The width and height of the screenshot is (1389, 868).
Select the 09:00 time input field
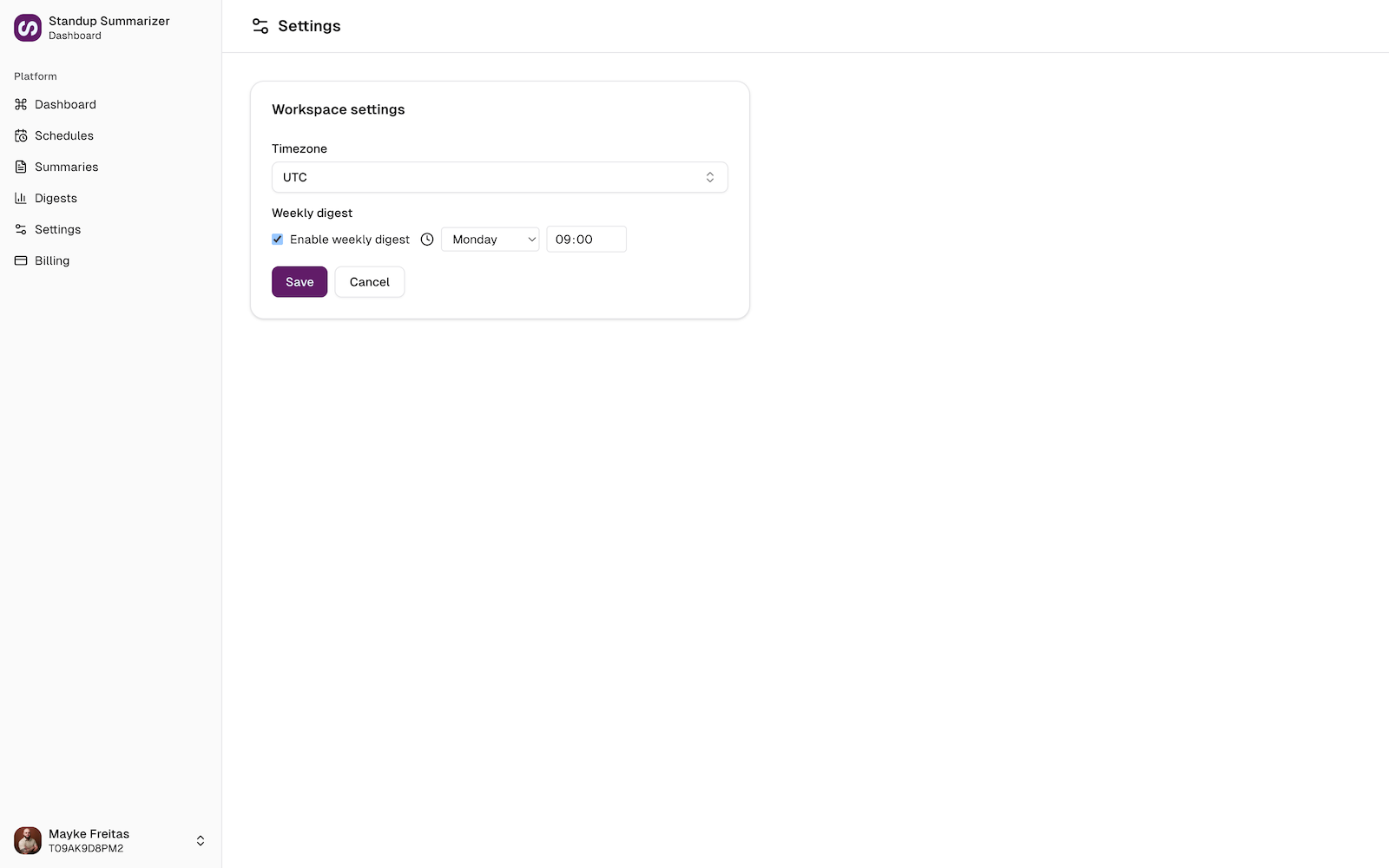tap(586, 239)
